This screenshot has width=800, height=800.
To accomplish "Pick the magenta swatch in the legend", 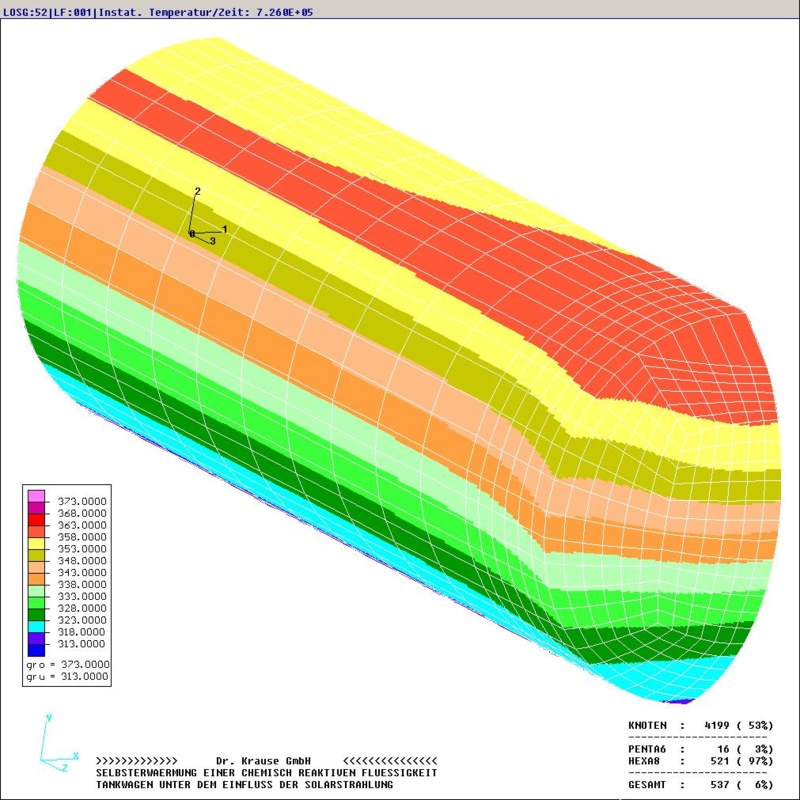I will (36, 508).
